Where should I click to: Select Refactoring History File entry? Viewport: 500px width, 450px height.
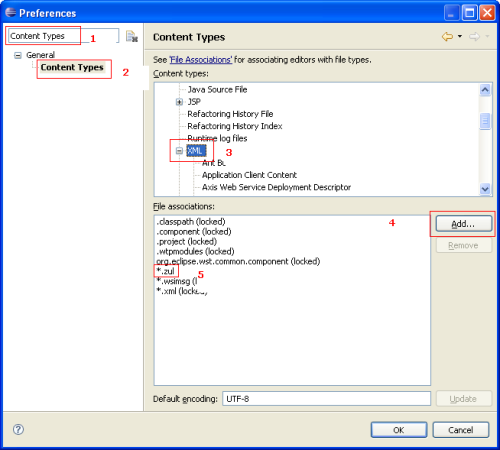[230, 114]
